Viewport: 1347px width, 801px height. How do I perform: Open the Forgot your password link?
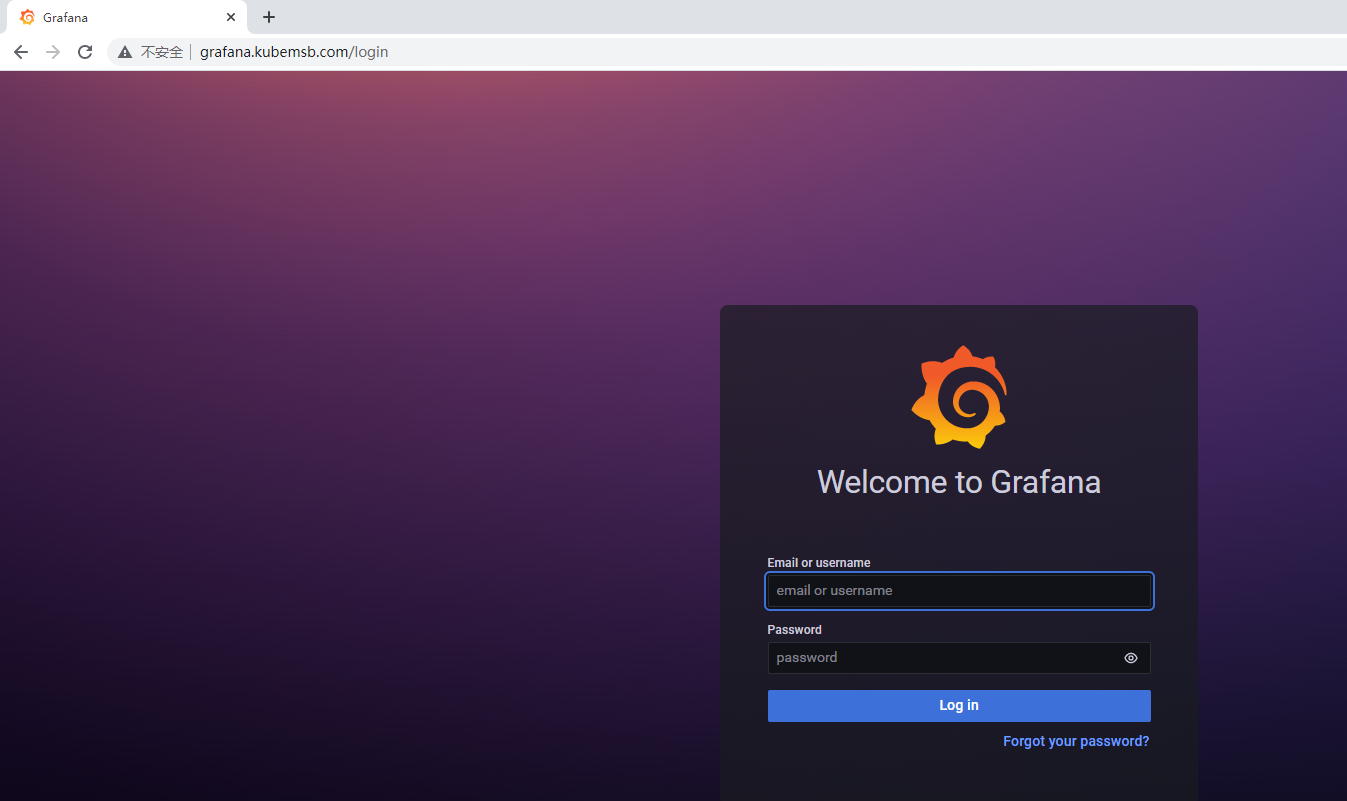1076,742
